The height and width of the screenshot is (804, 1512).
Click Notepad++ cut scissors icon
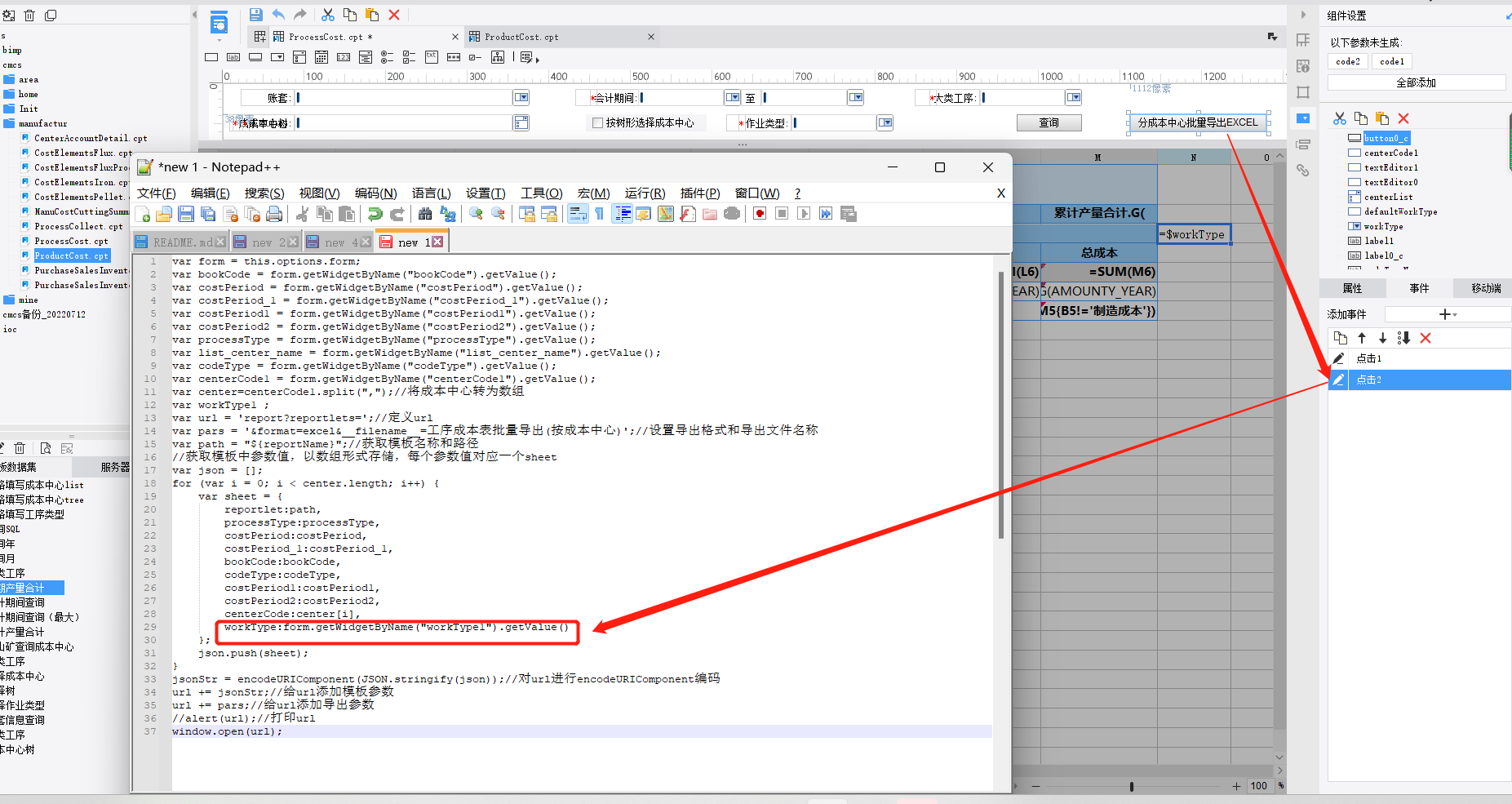pyautogui.click(x=302, y=214)
